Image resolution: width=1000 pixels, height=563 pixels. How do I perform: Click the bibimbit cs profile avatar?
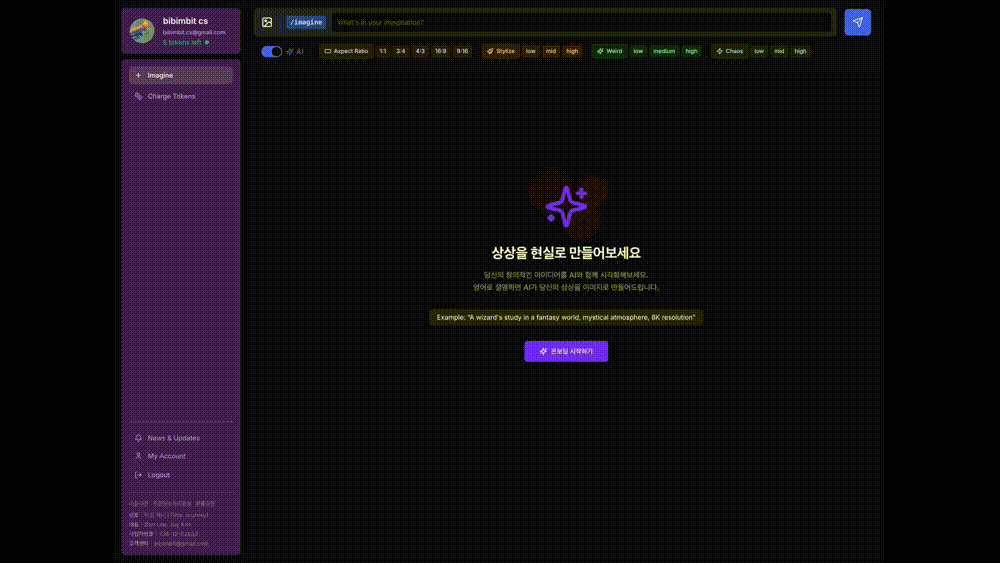(x=142, y=31)
